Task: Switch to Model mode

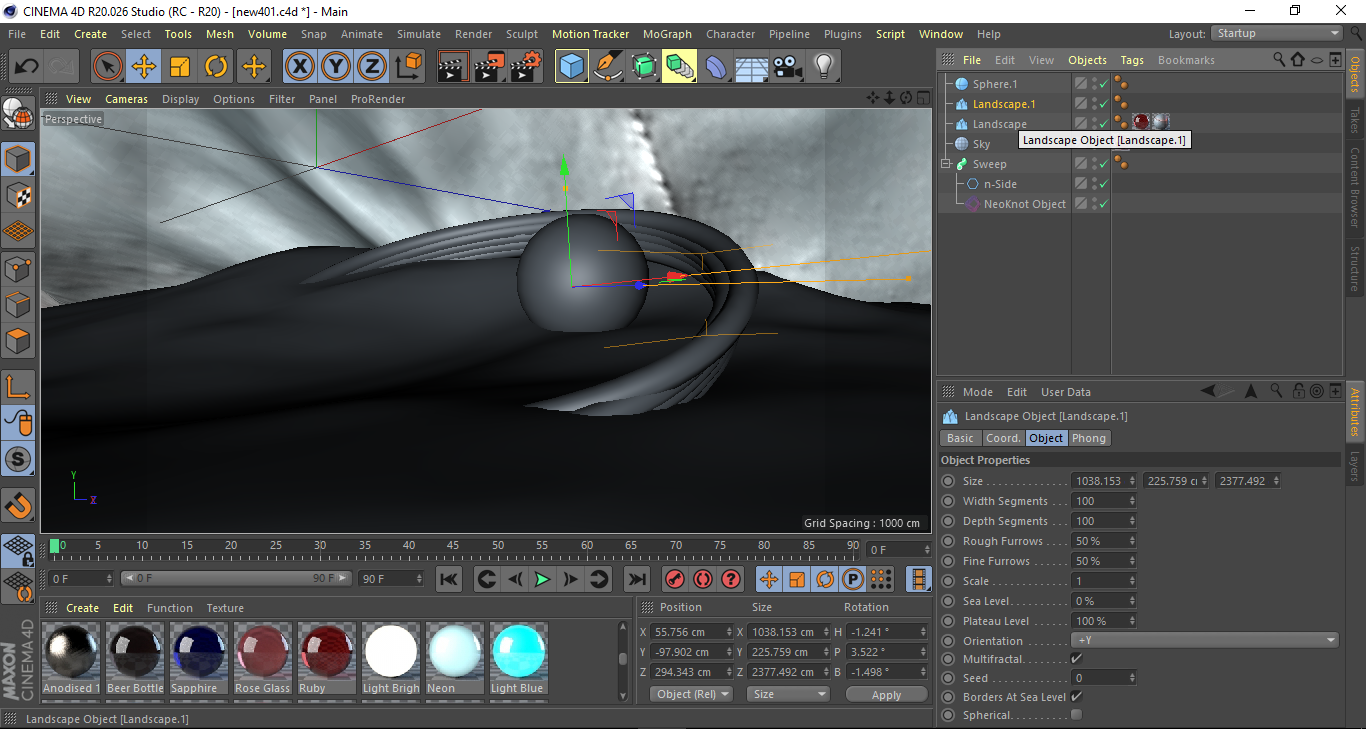Action: (x=19, y=160)
